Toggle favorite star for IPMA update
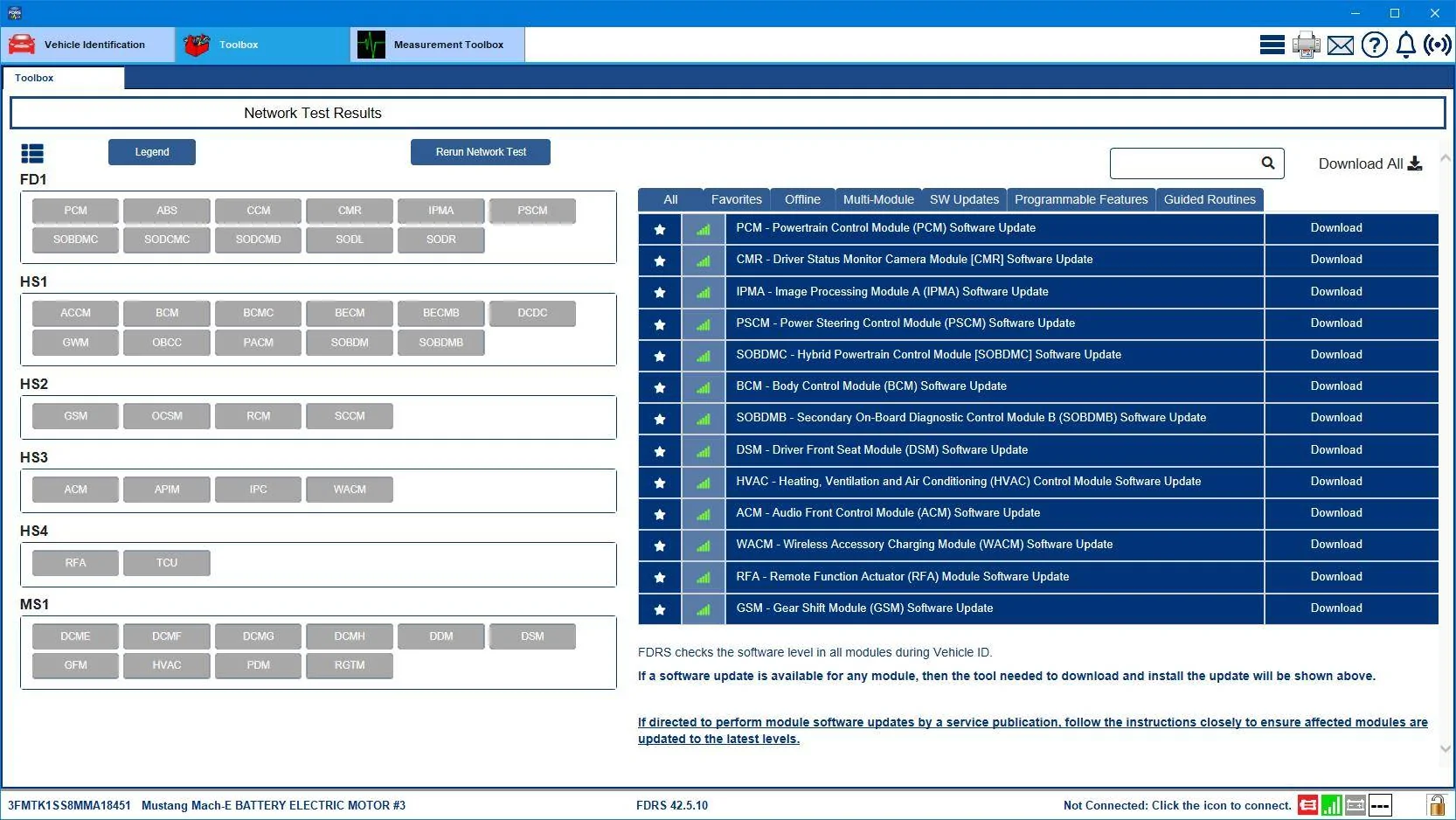Image resolution: width=1456 pixels, height=820 pixels. point(660,292)
